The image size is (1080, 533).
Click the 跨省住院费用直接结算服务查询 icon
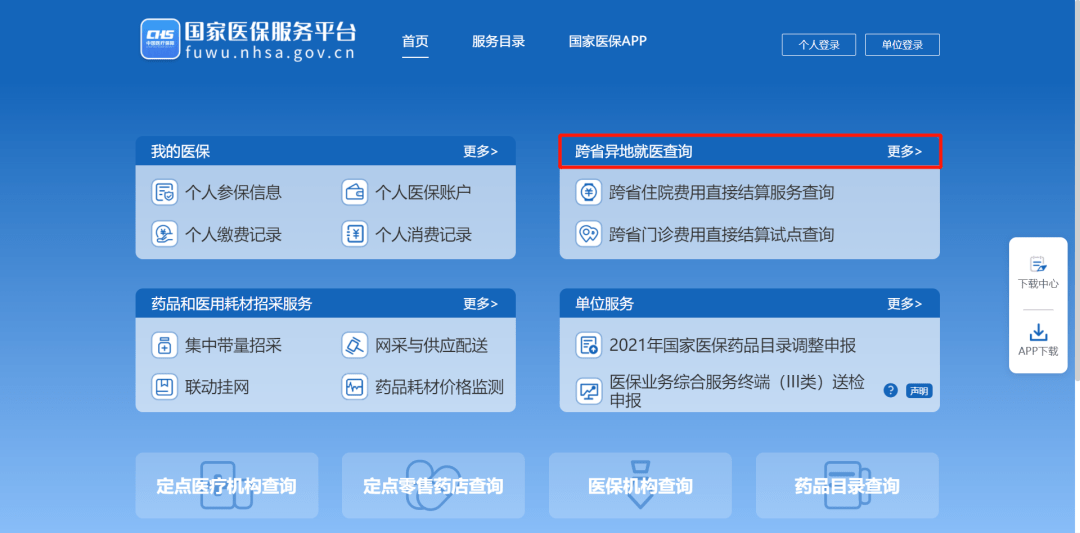coord(589,192)
